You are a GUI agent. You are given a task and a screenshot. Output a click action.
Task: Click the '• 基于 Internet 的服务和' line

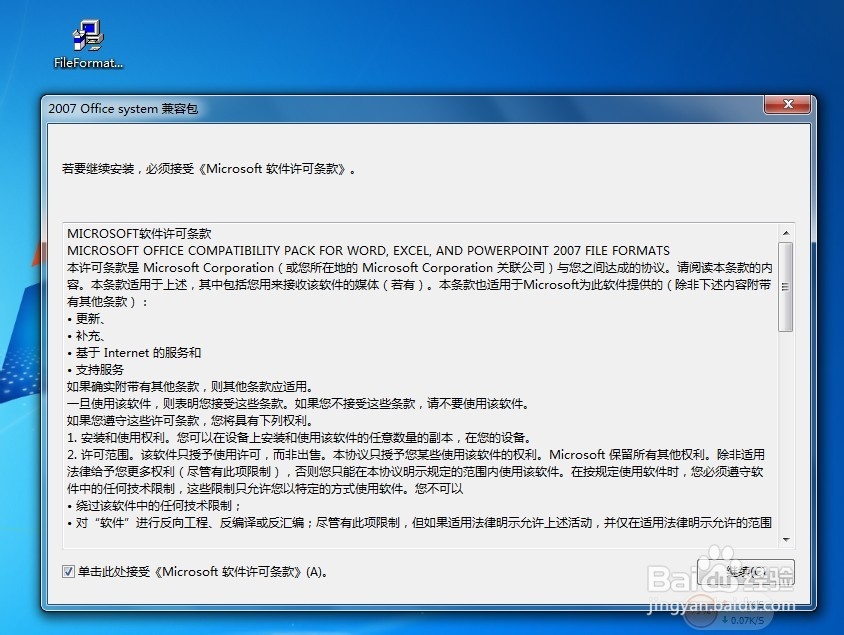click(134, 353)
